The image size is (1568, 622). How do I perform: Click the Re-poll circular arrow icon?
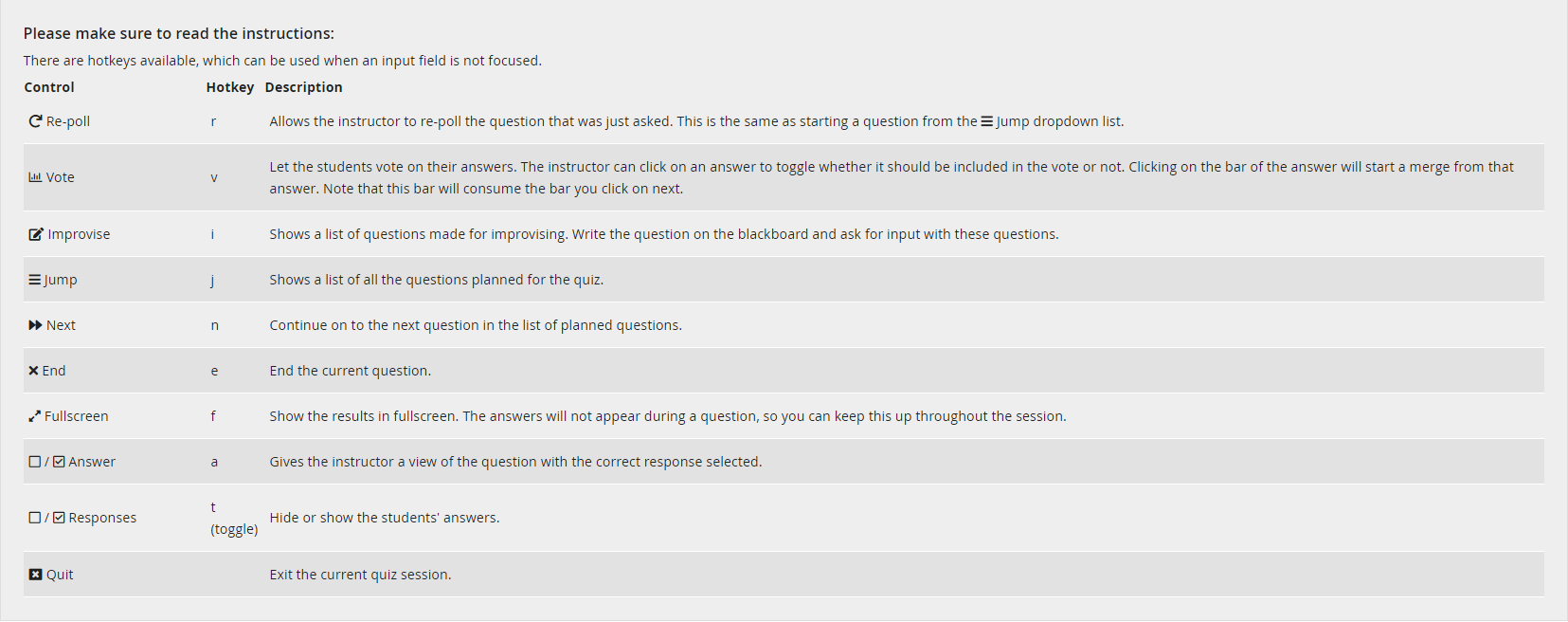(x=35, y=121)
